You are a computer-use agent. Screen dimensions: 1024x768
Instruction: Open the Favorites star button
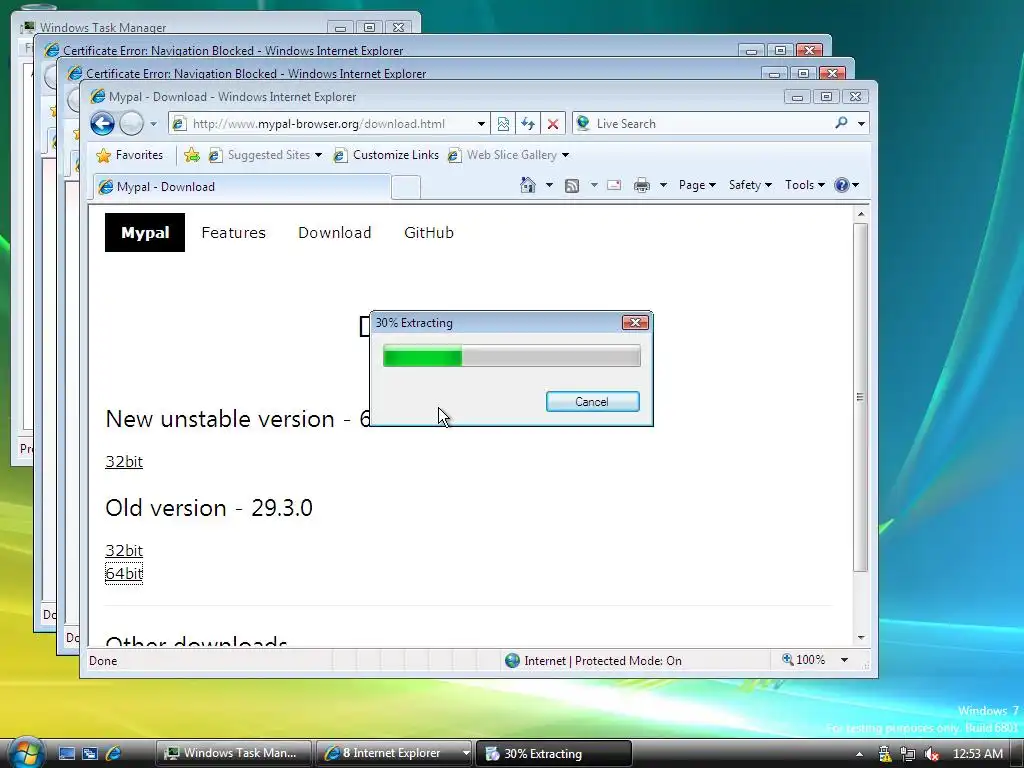129,155
